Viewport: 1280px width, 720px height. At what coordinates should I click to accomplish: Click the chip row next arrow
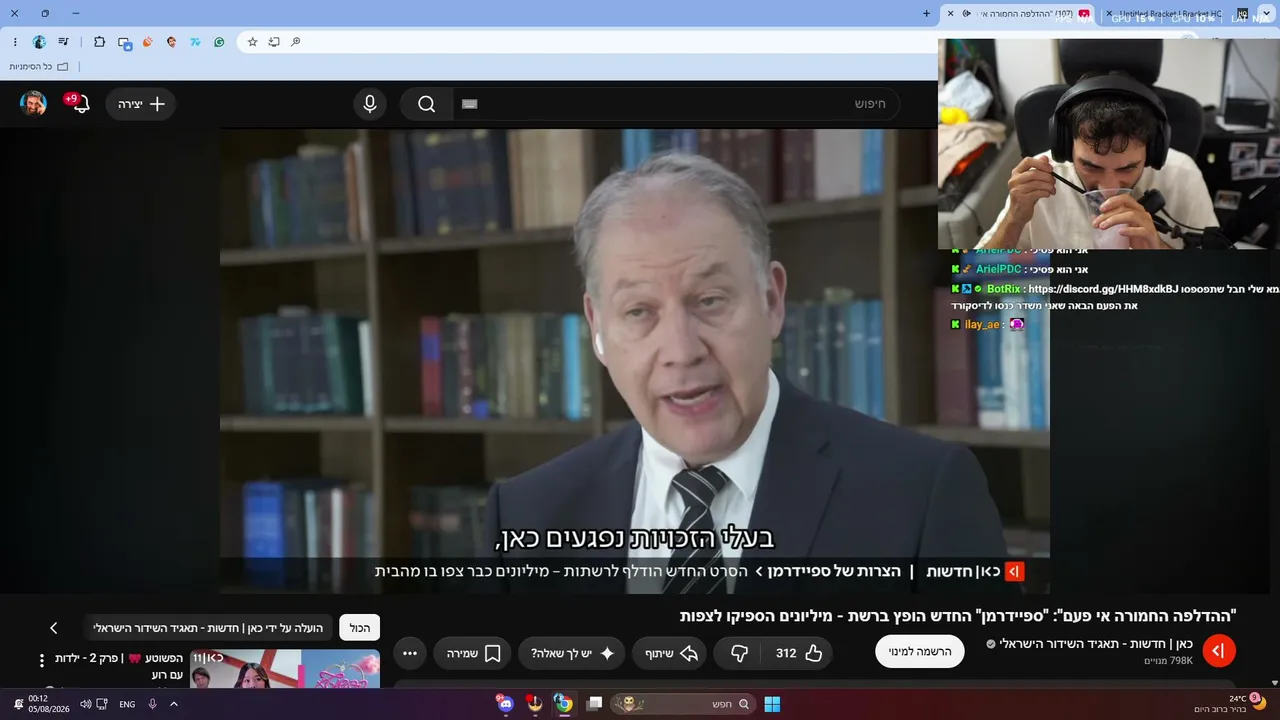(x=54, y=628)
